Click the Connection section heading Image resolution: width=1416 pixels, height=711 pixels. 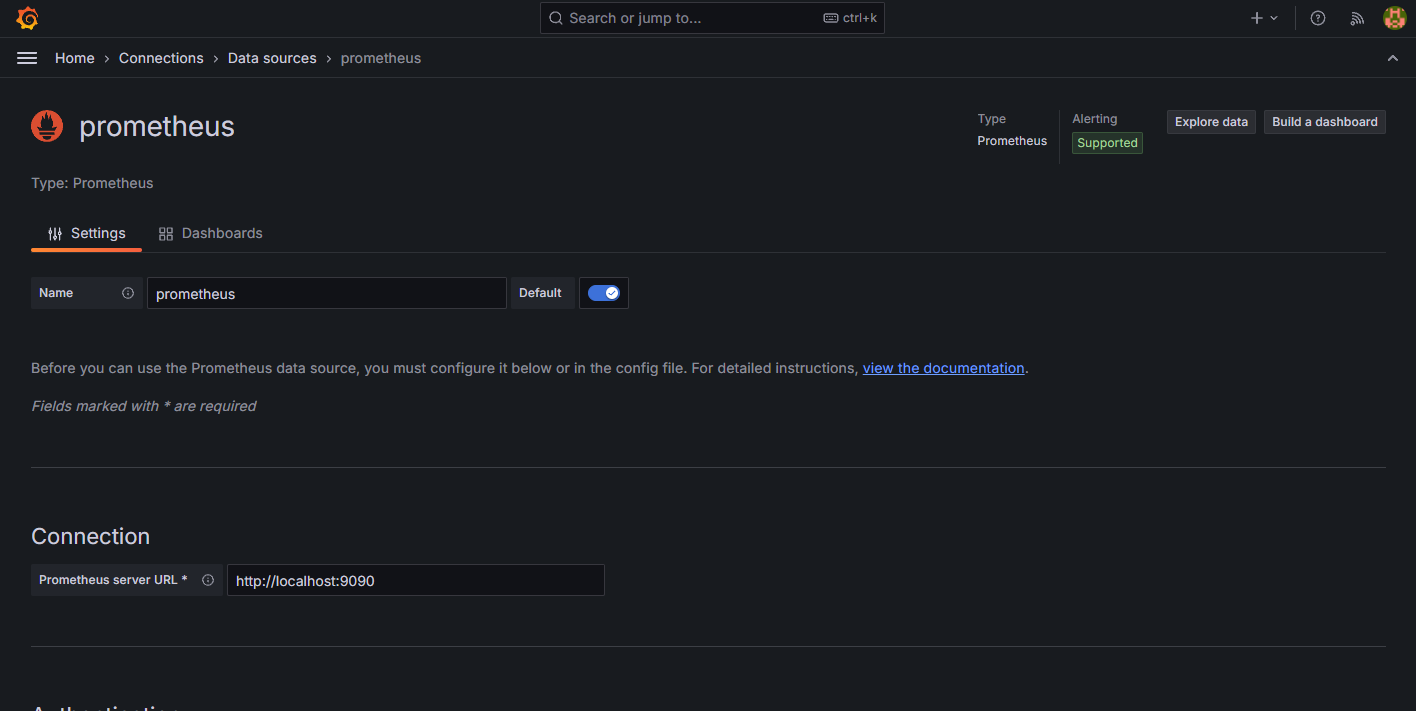pyautogui.click(x=91, y=536)
